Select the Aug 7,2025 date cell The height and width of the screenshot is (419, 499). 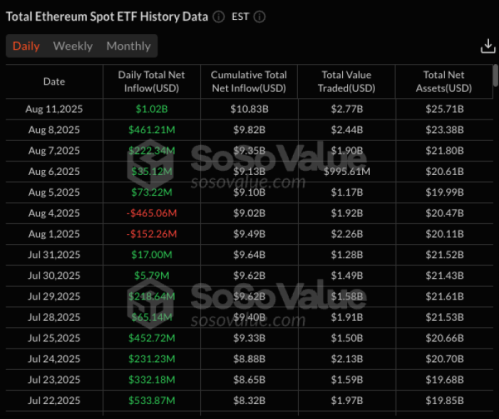tap(54, 151)
